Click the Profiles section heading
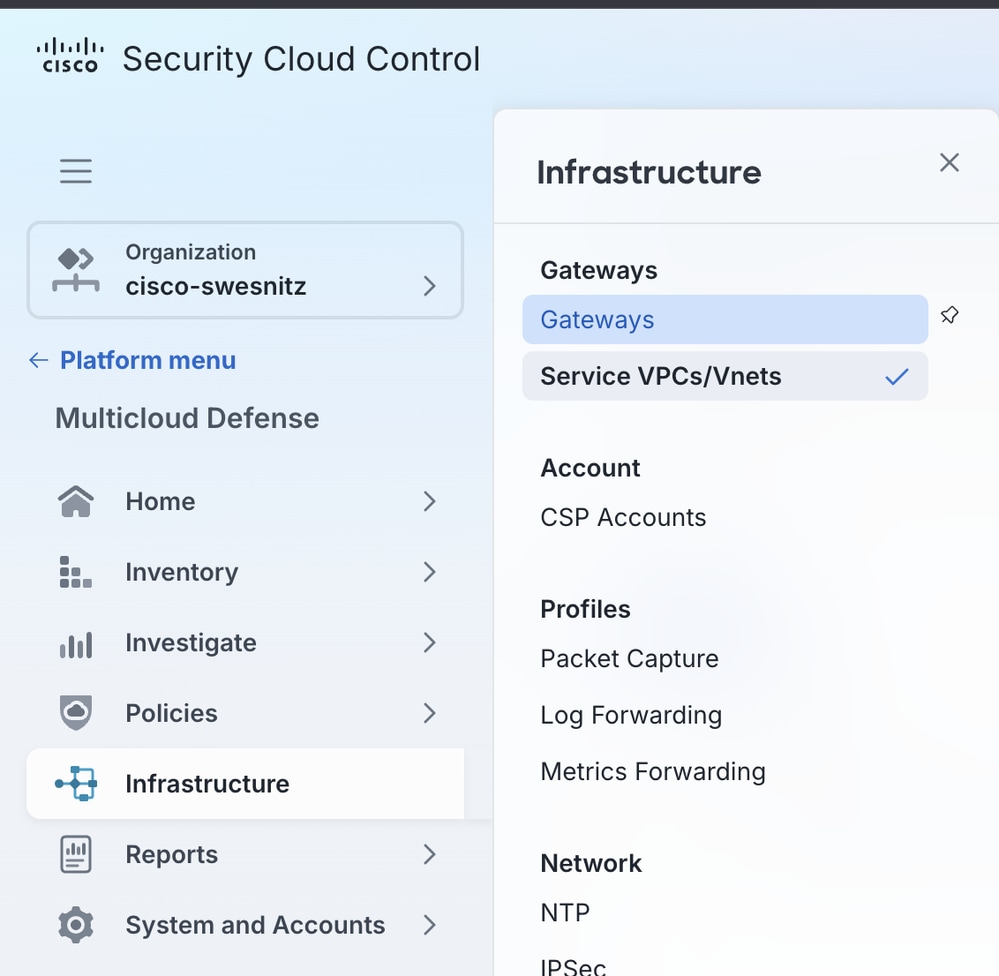This screenshot has width=999, height=976. click(x=586, y=610)
